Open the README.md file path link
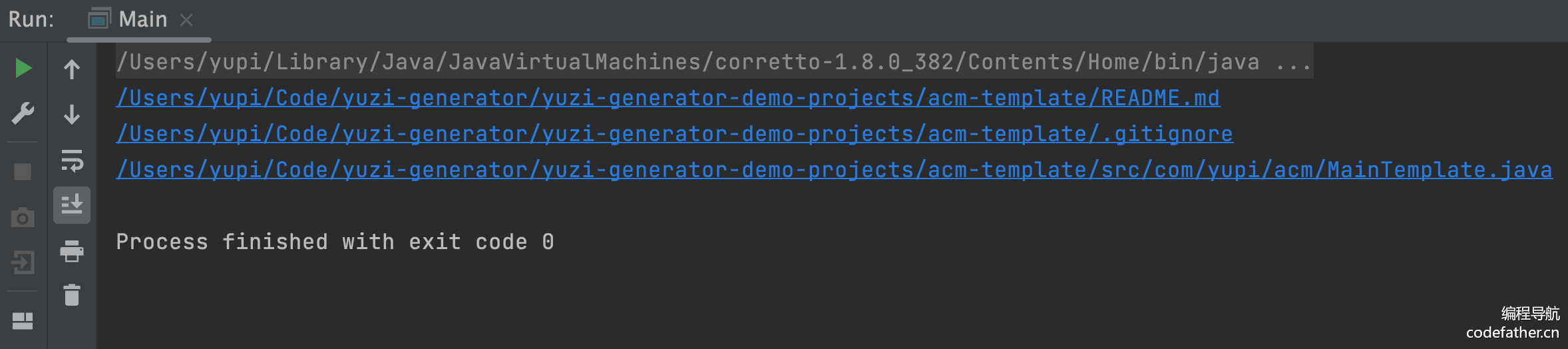This screenshot has height=349, width=1568. [x=668, y=99]
